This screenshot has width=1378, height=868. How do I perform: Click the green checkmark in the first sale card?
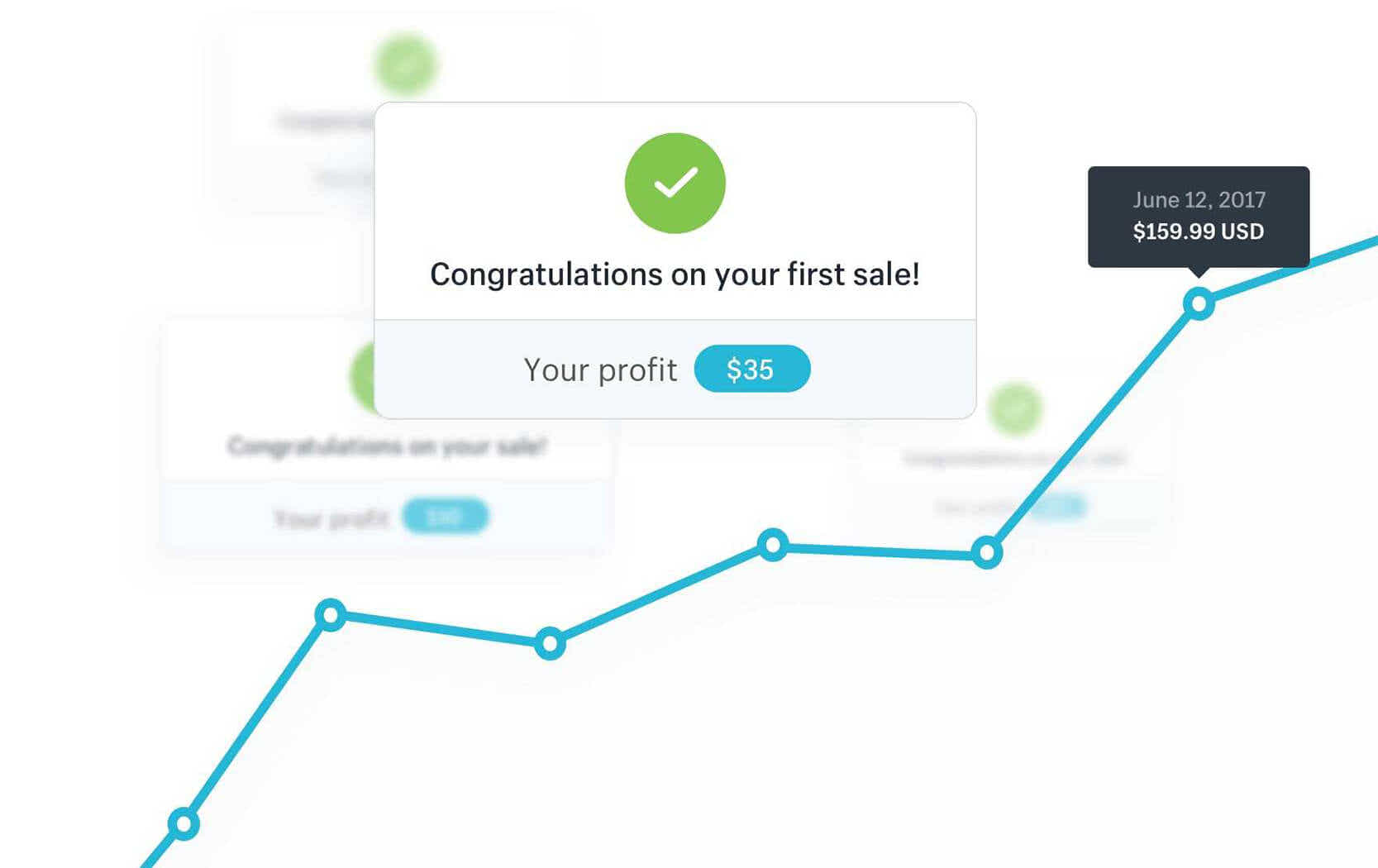click(x=675, y=183)
